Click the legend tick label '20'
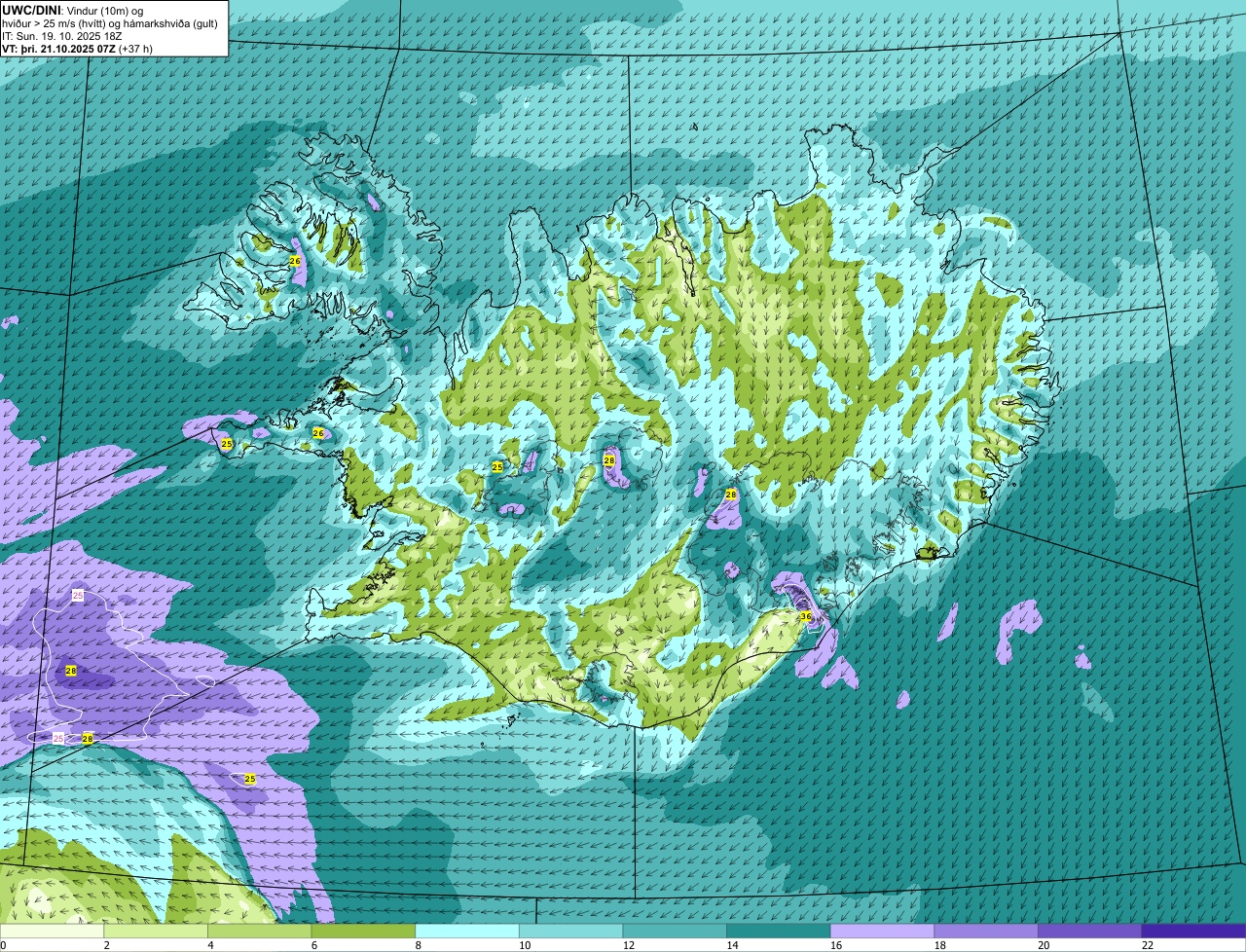This screenshot has width=1246, height=952. tap(1044, 945)
